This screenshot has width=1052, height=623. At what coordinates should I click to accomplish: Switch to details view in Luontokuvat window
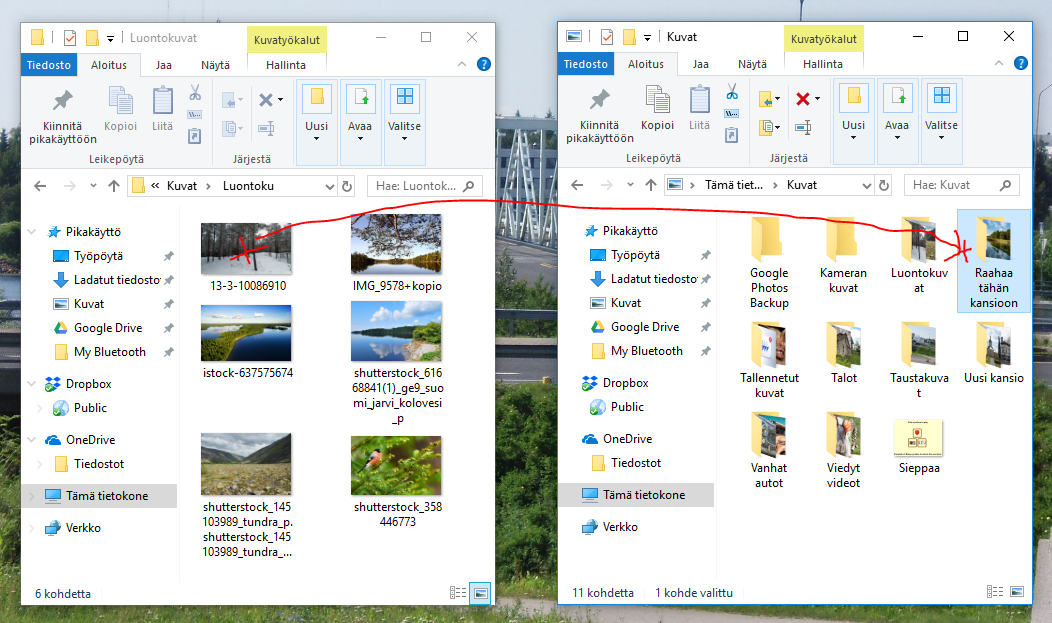(458, 593)
